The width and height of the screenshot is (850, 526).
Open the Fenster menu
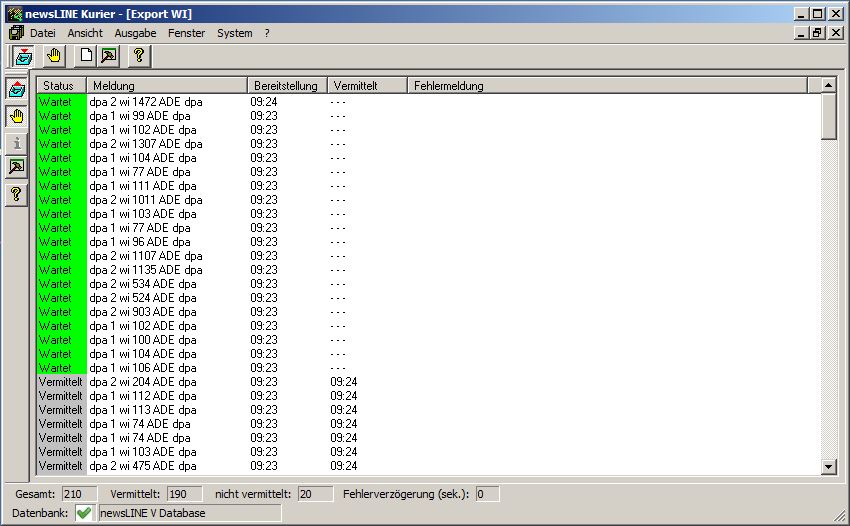(187, 33)
